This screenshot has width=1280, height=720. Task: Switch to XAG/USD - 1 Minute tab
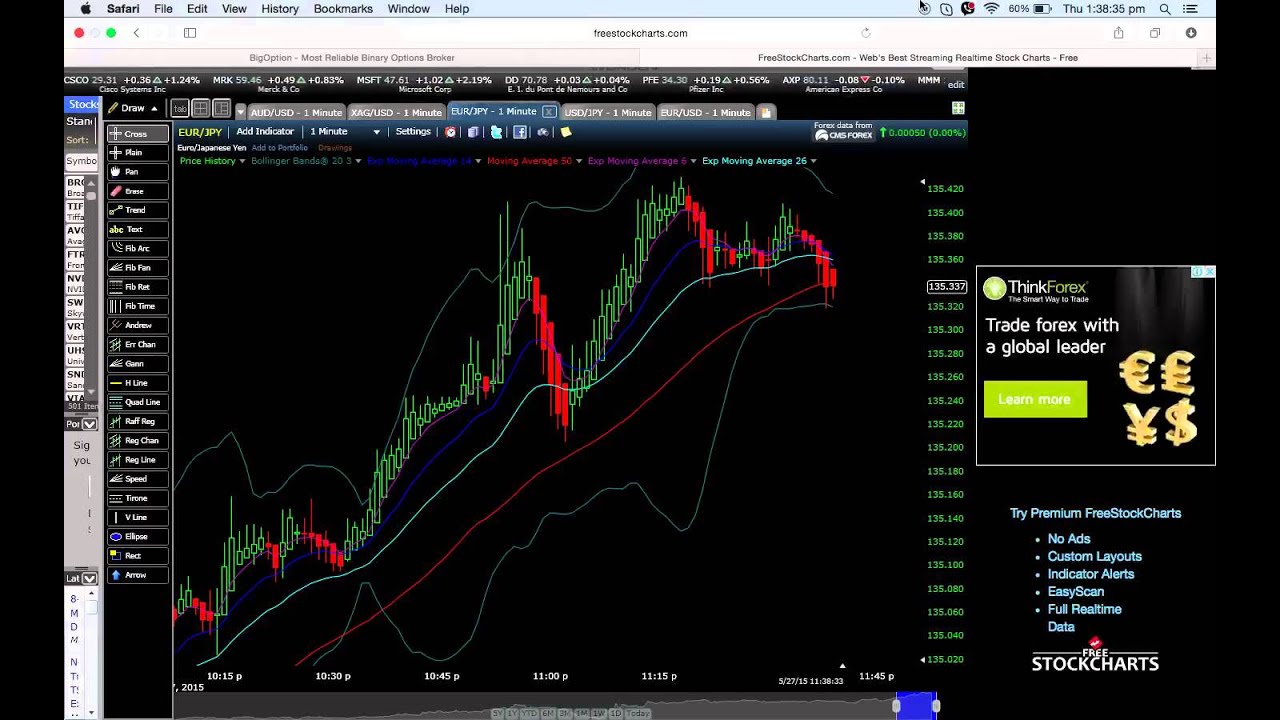[x=396, y=112]
